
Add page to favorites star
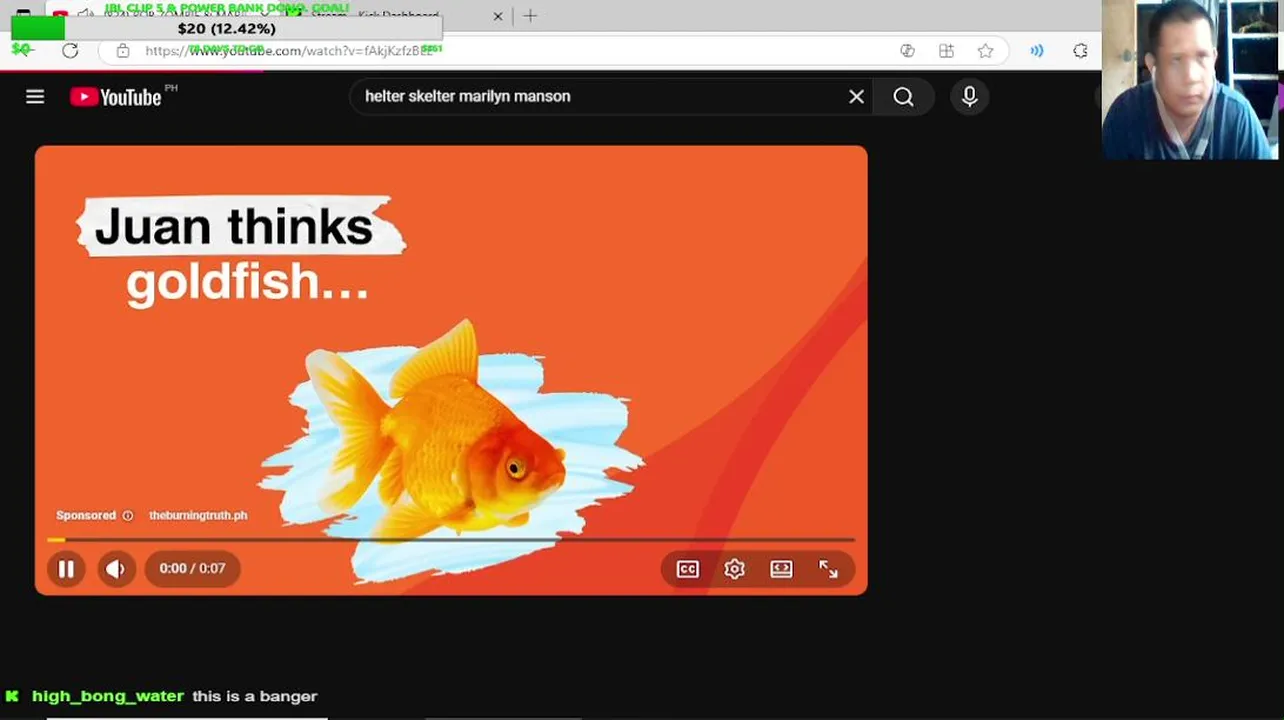pos(986,51)
